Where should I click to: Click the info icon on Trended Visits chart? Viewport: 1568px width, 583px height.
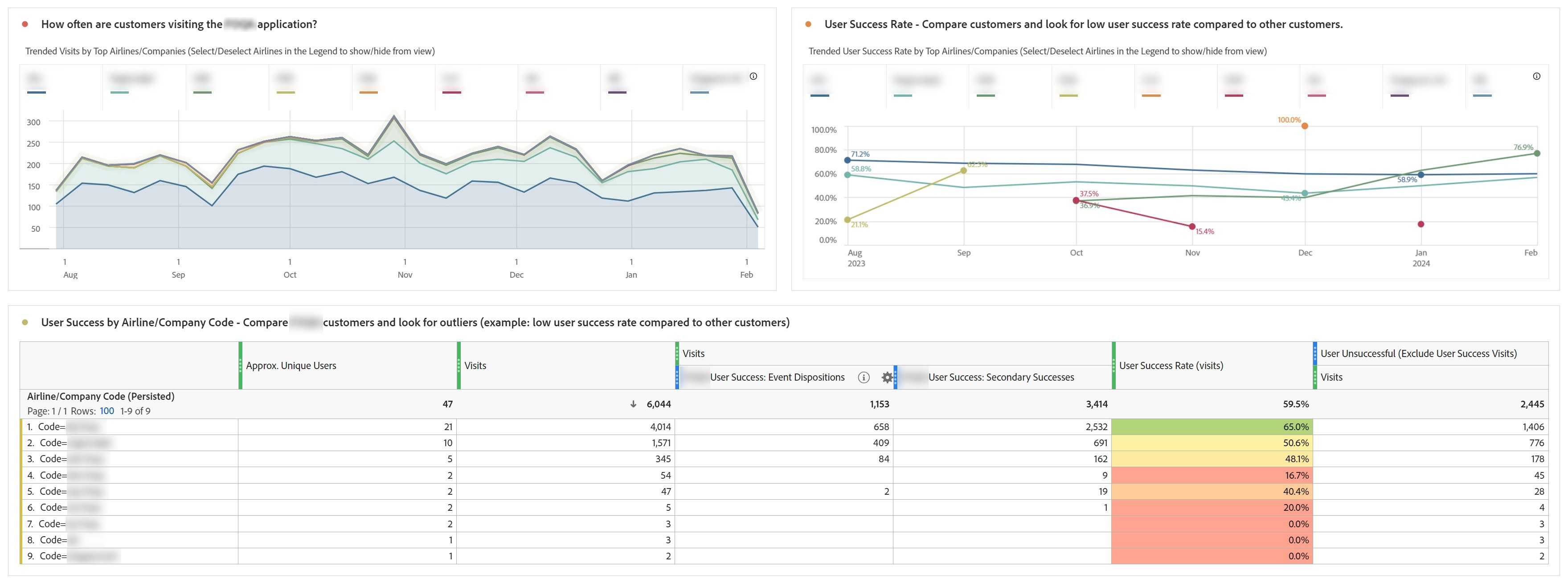753,76
